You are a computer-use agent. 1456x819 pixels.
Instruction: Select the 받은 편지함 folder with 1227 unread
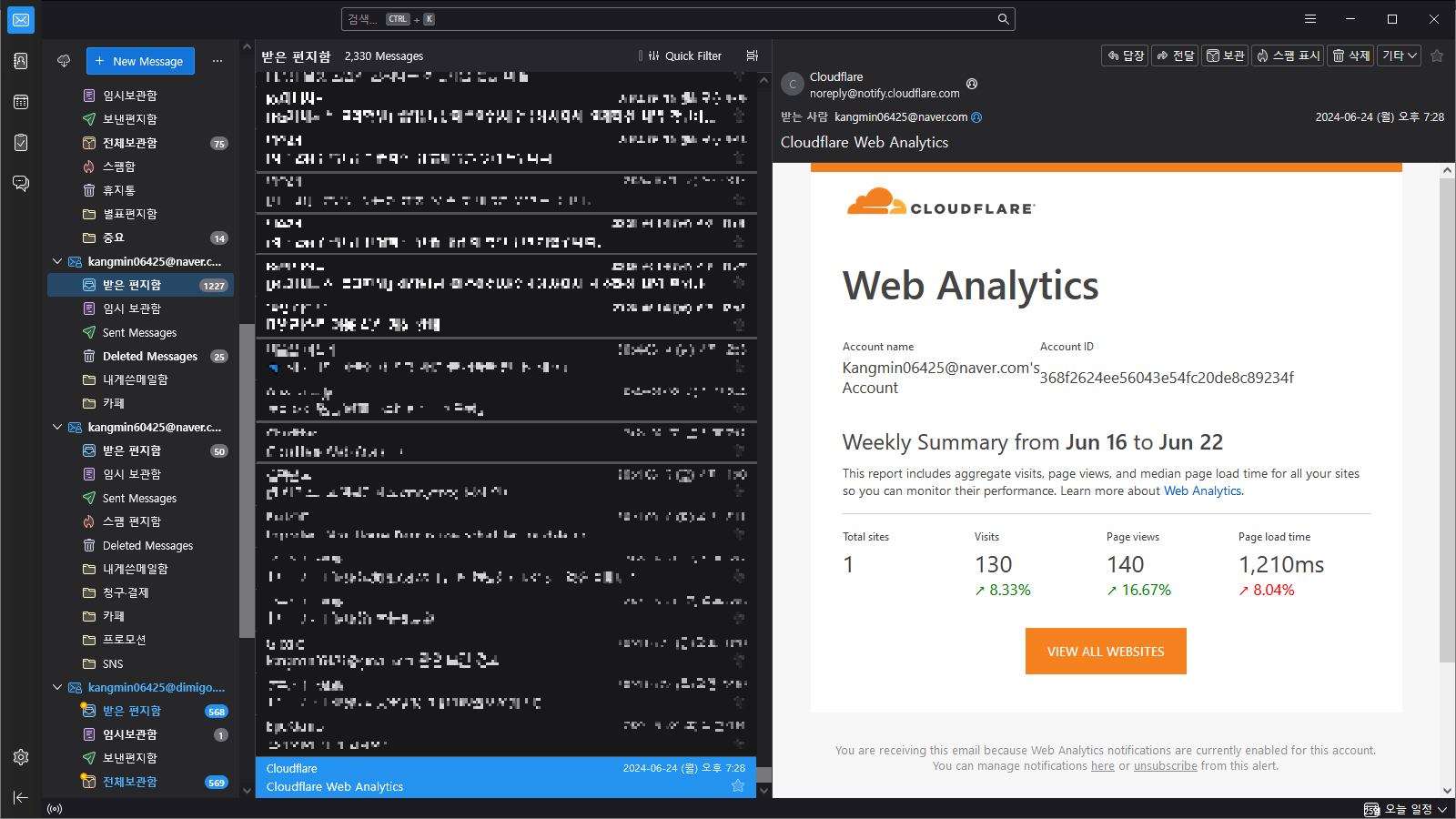[141, 285]
